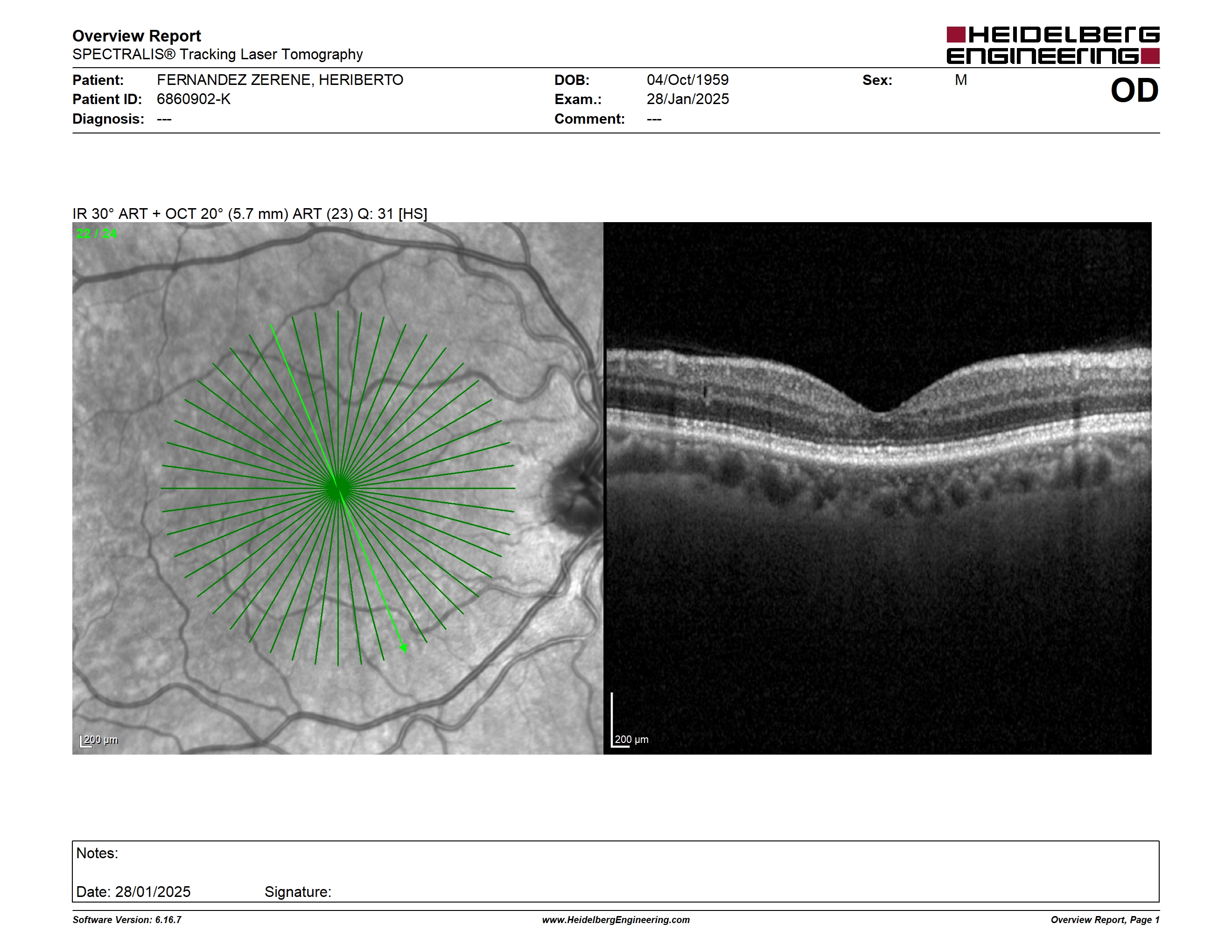Click the Patient: label
Viewport: 1232px width, 952px height.
click(98, 80)
